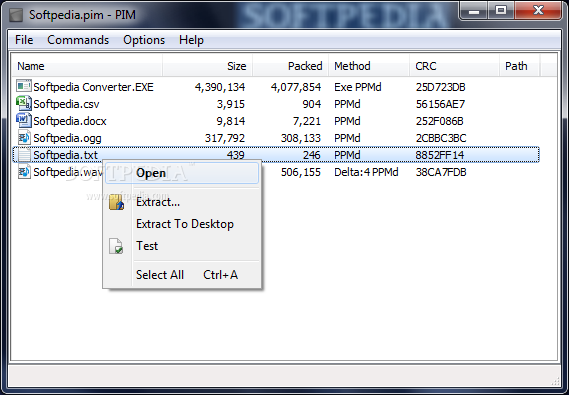Choose Extract To Desktop in context menu
Screen dimensions: 569x395
click(182, 224)
